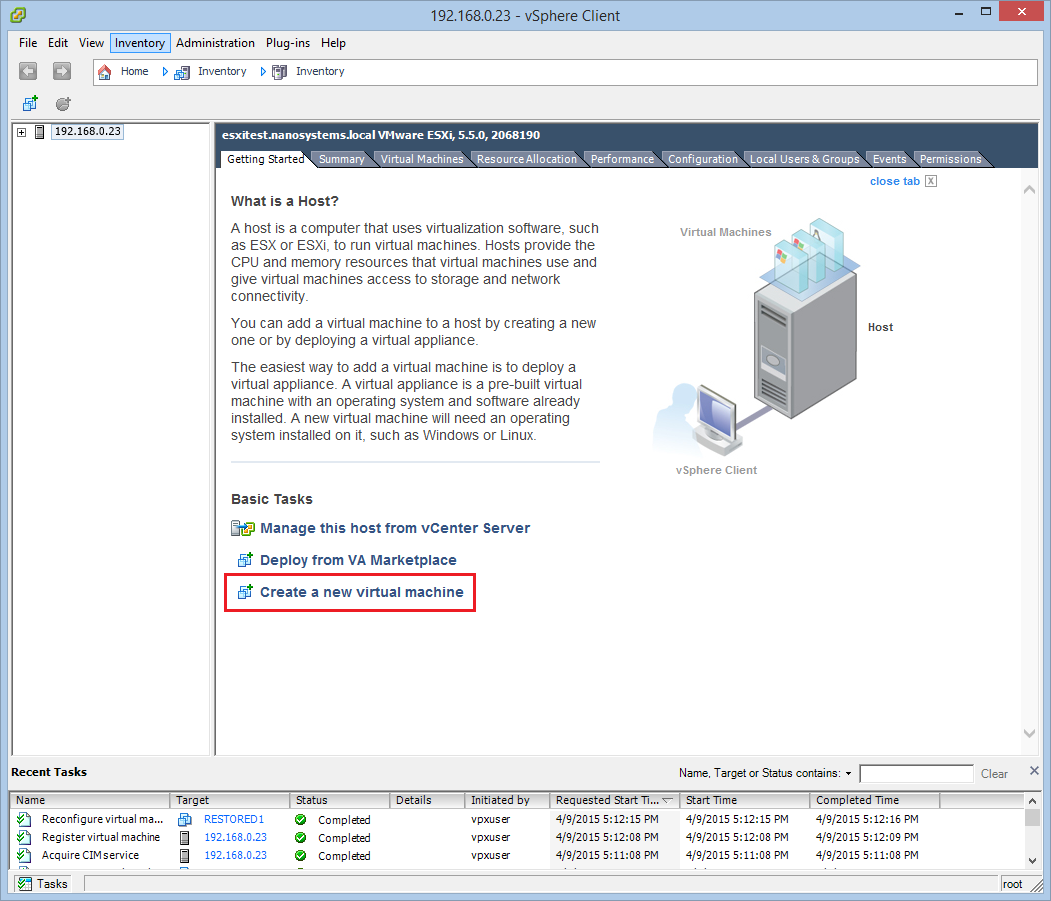The width and height of the screenshot is (1051, 901).
Task: Expand the 192.168.0.23 tree node
Action: point(21,133)
